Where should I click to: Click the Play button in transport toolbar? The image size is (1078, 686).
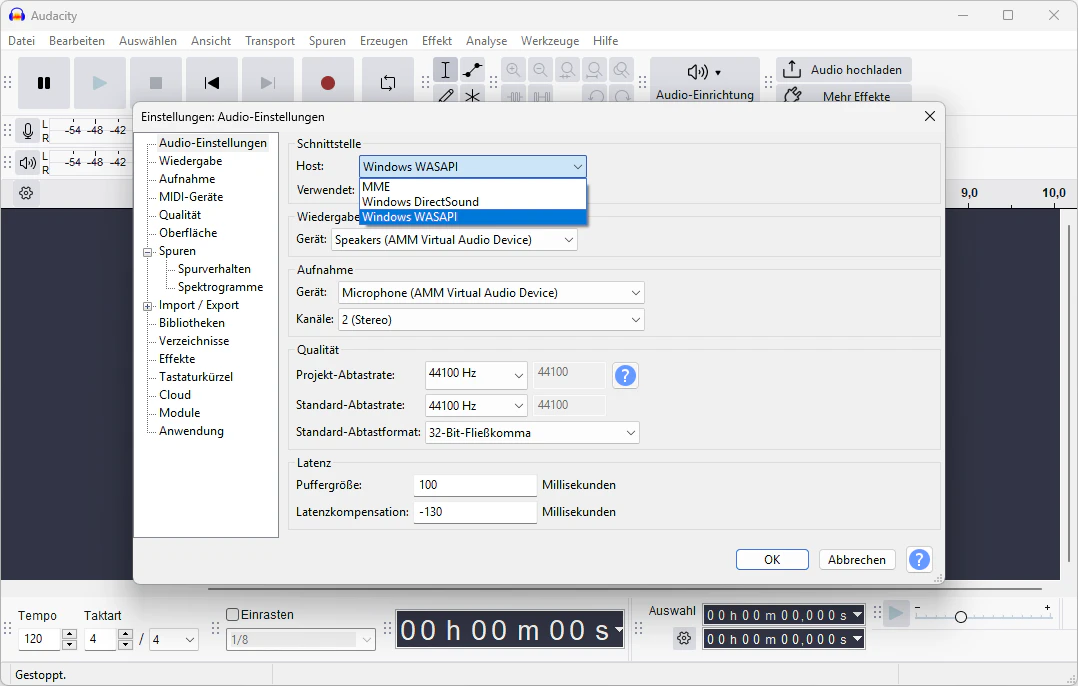[x=100, y=83]
